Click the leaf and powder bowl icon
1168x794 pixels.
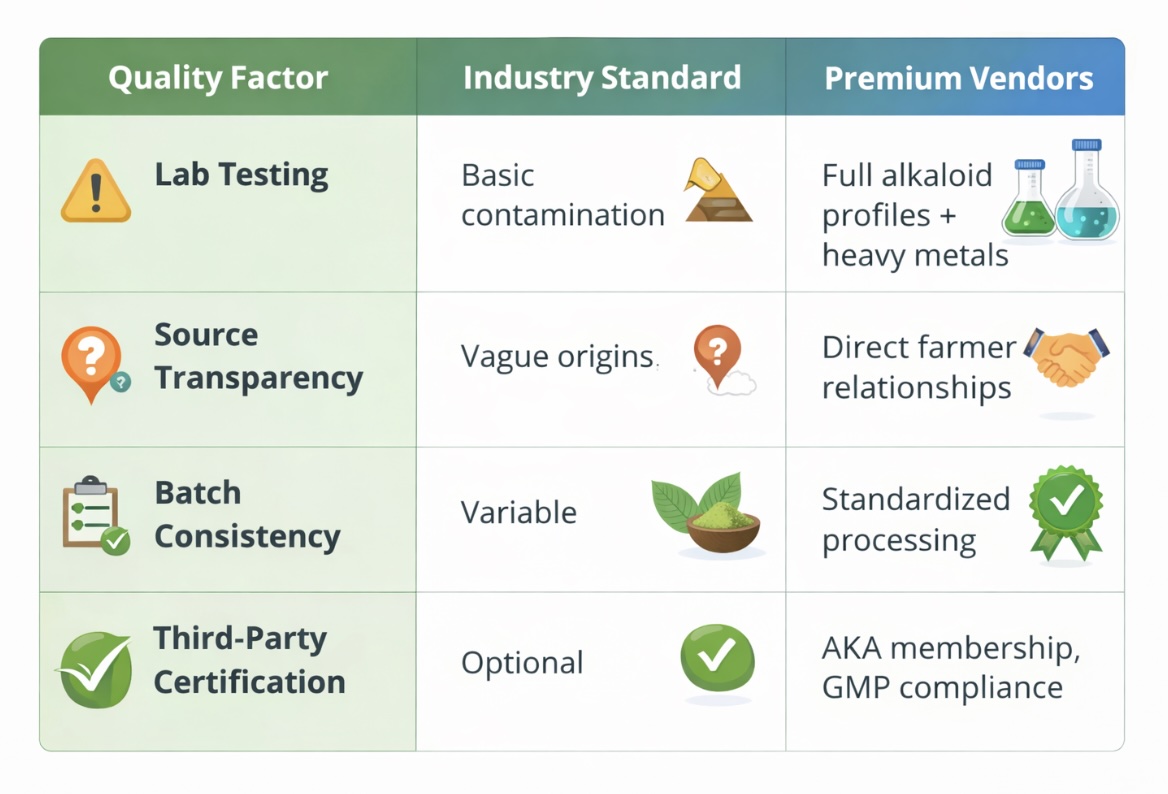click(x=707, y=512)
